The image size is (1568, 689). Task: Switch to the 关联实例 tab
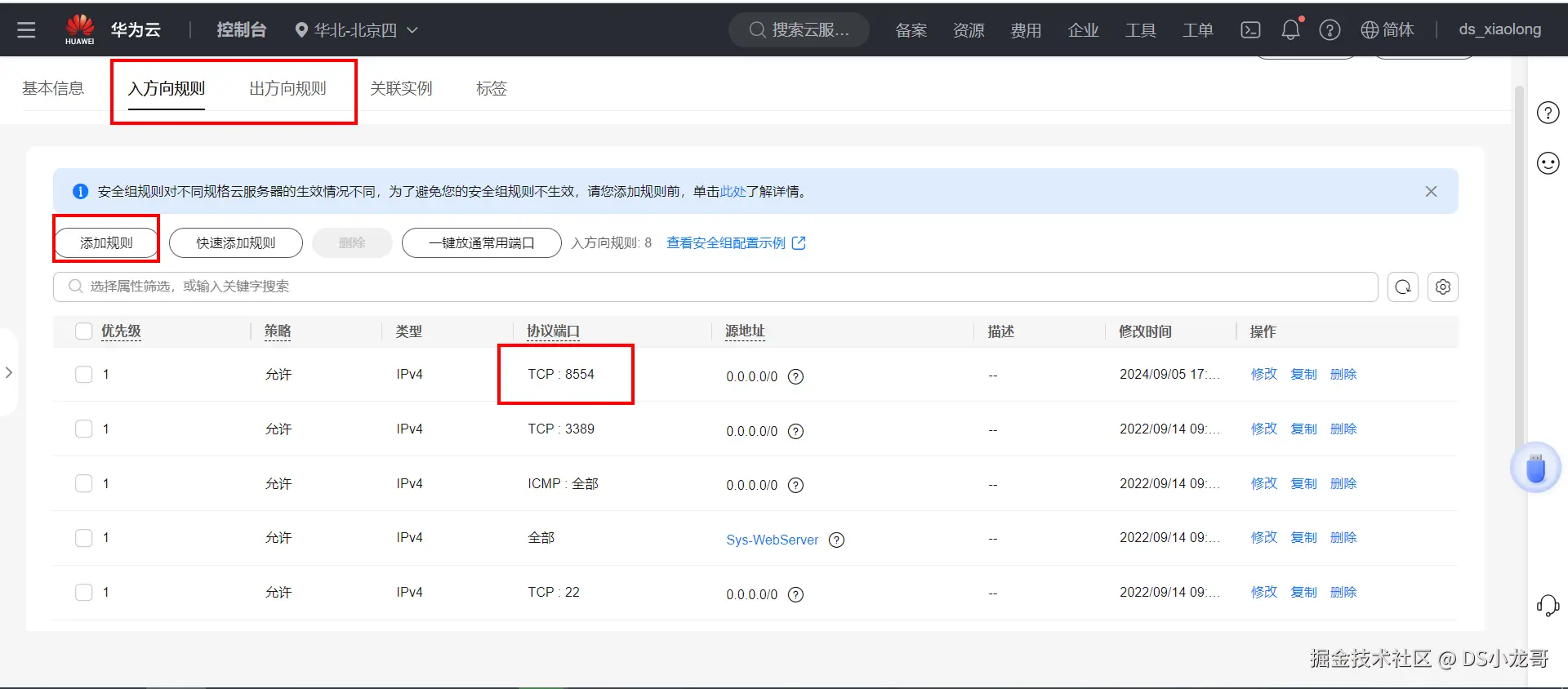pos(401,88)
